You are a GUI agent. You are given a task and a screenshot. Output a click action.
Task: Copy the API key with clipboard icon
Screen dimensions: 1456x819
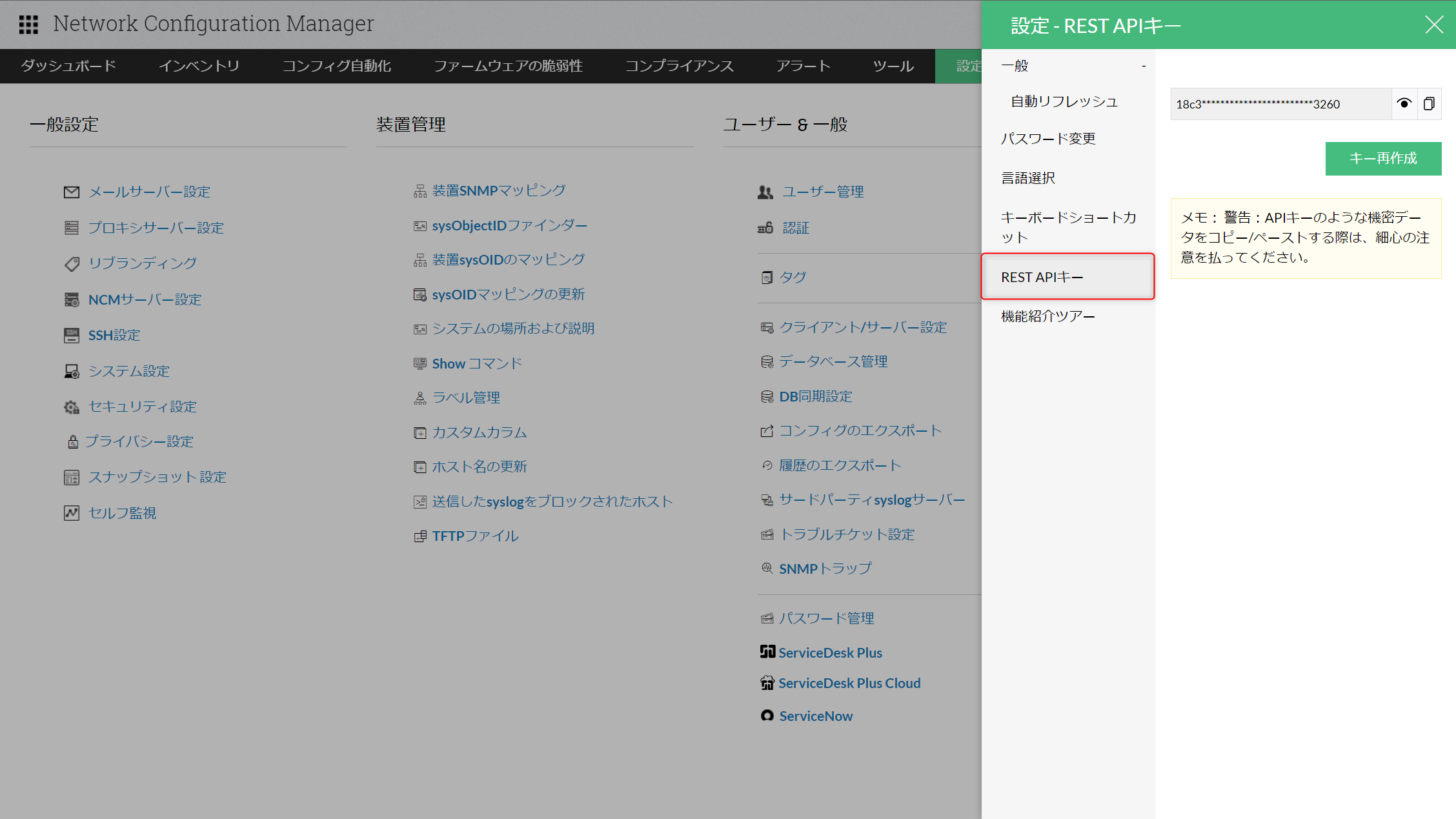1429,104
